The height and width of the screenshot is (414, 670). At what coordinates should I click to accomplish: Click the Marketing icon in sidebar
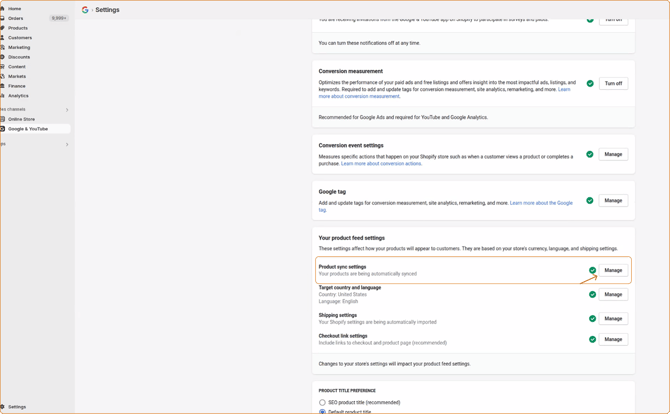point(2,47)
